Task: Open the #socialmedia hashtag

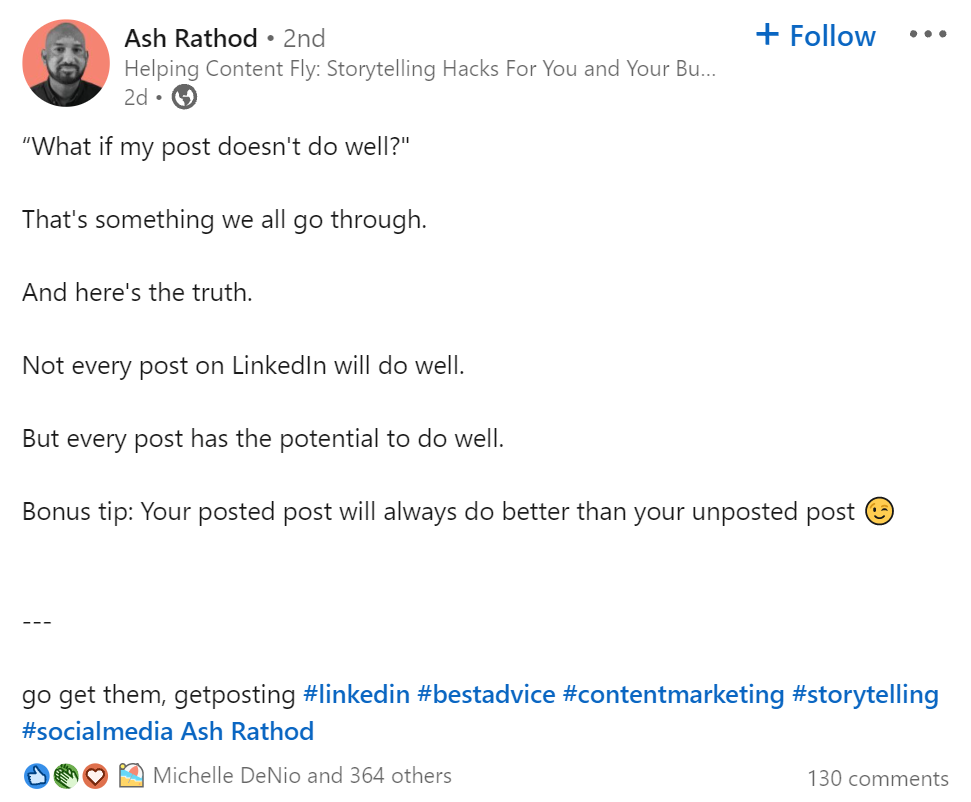Action: click(x=97, y=731)
